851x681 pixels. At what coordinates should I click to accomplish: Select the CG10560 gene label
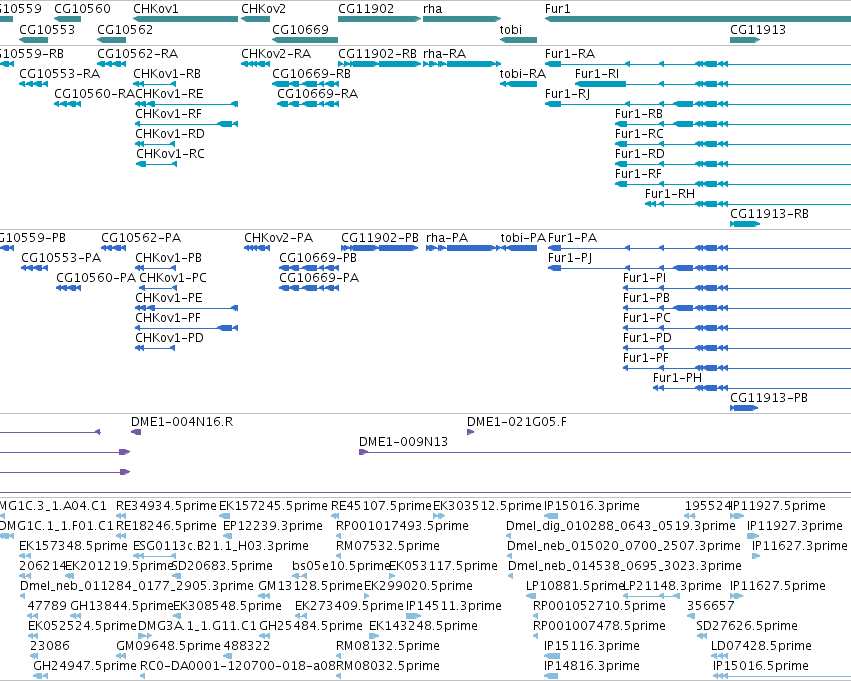coord(82,9)
